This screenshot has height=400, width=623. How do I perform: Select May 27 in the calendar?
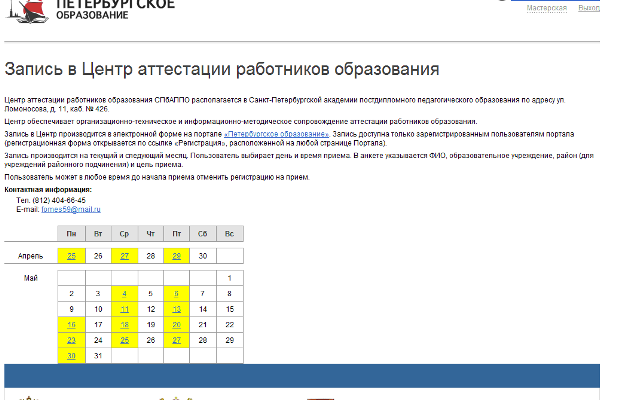click(x=176, y=340)
